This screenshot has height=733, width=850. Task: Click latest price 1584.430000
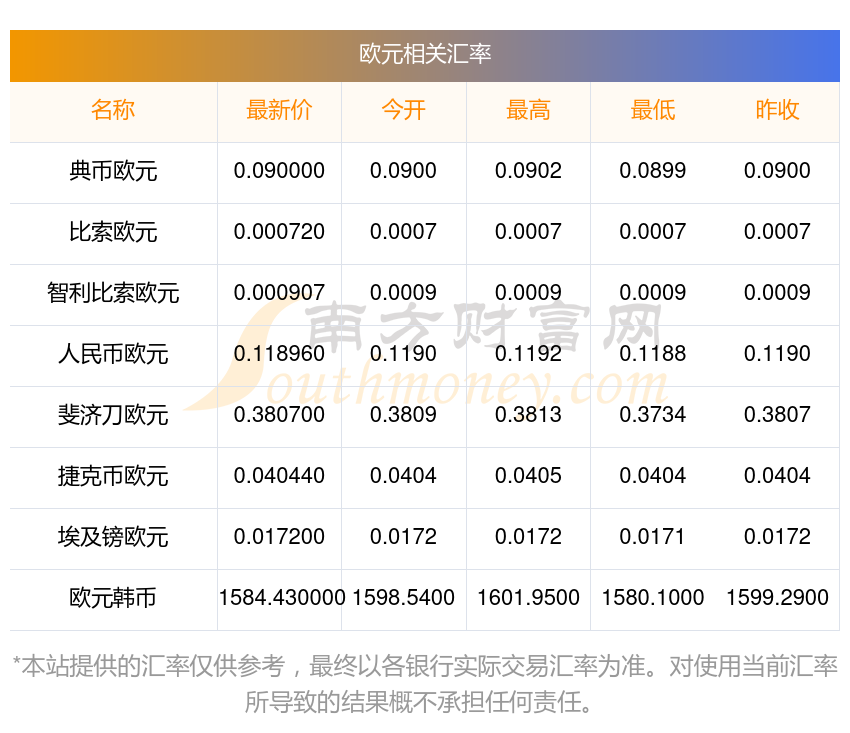[282, 597]
